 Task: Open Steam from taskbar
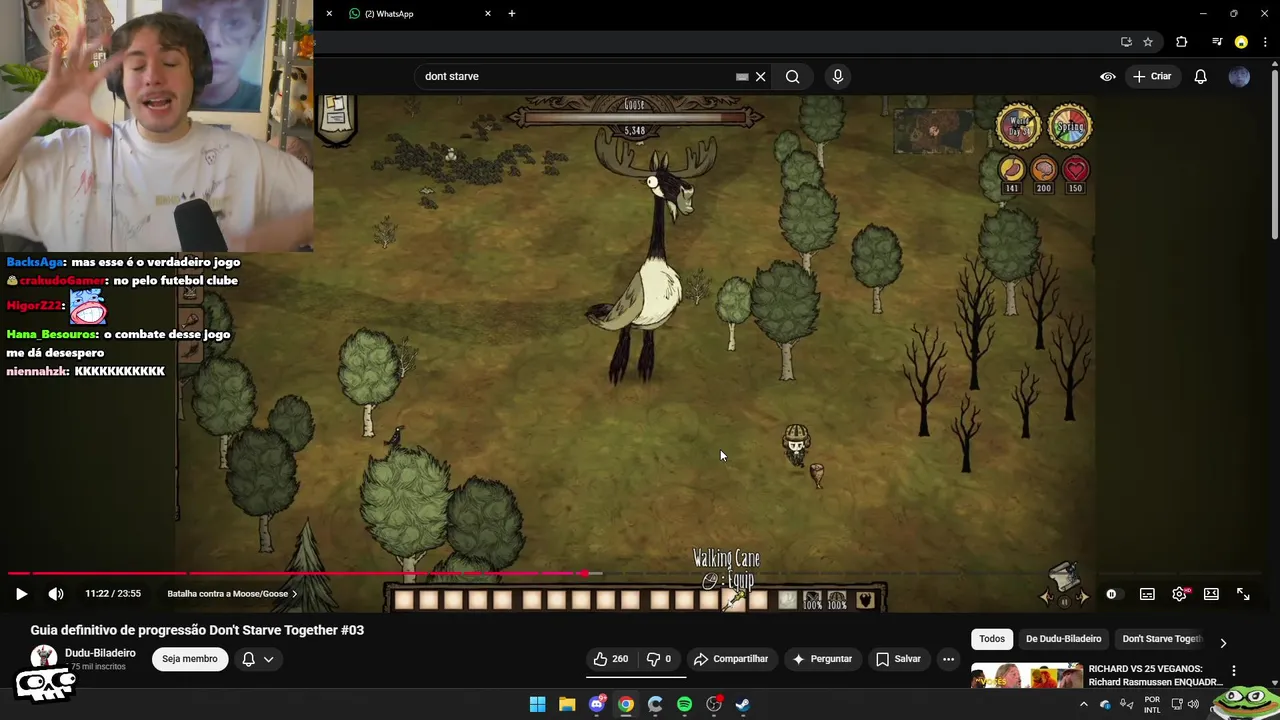click(743, 704)
